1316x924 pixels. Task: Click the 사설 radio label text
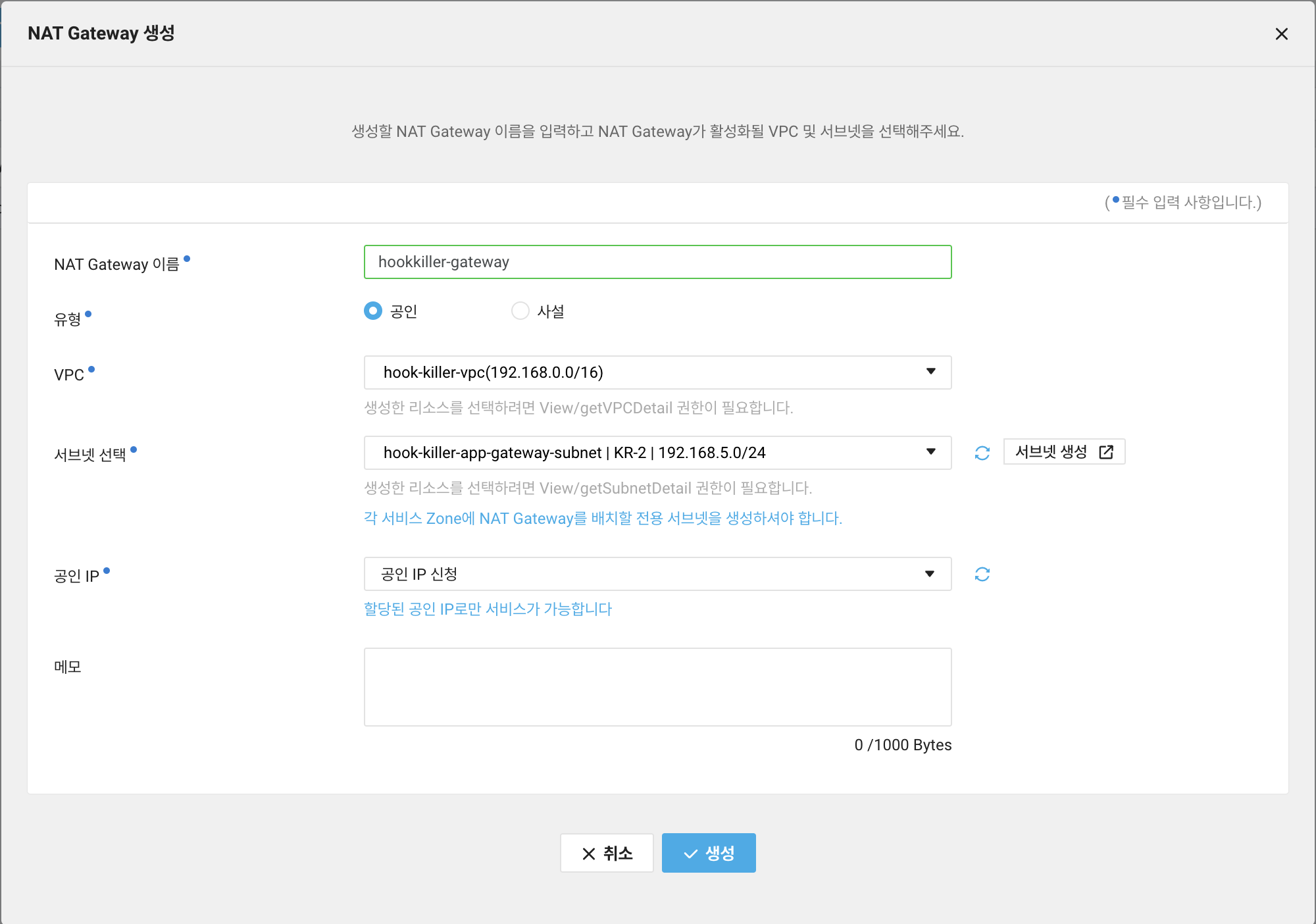click(551, 311)
